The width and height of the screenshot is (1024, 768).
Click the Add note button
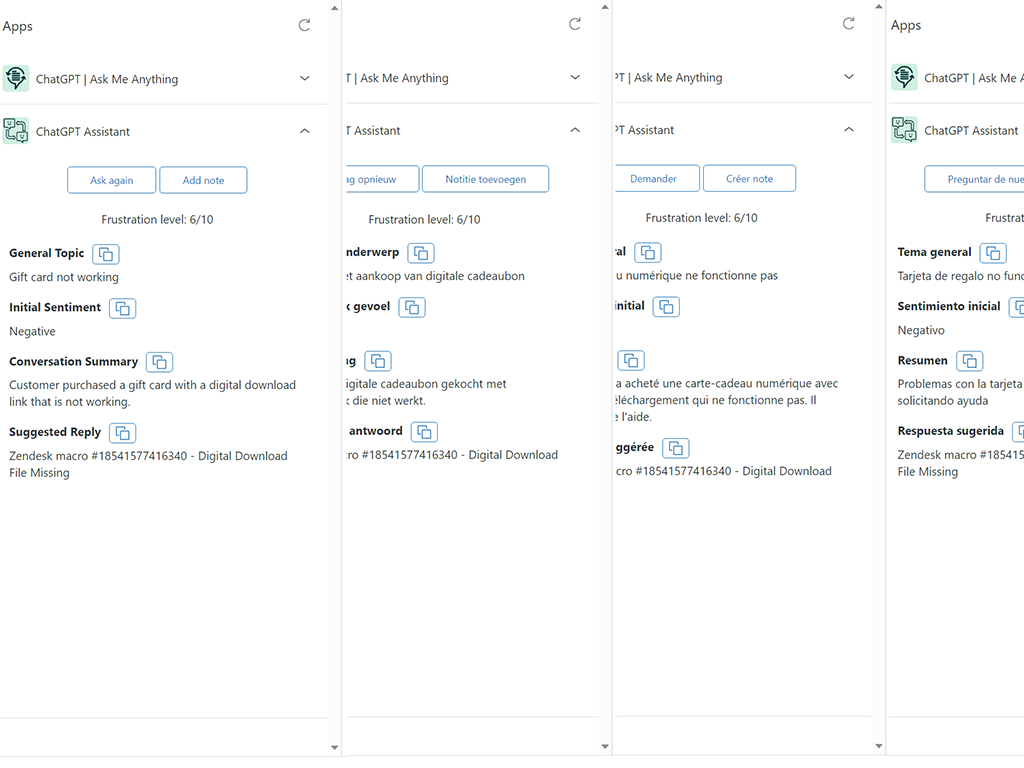203,180
